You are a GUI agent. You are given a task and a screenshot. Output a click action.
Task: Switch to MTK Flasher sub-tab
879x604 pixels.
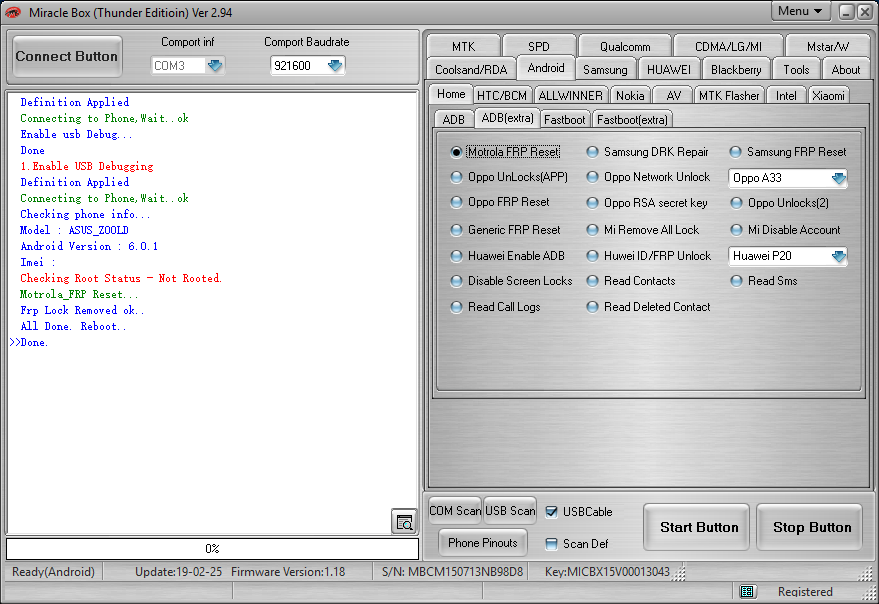[x=729, y=95]
